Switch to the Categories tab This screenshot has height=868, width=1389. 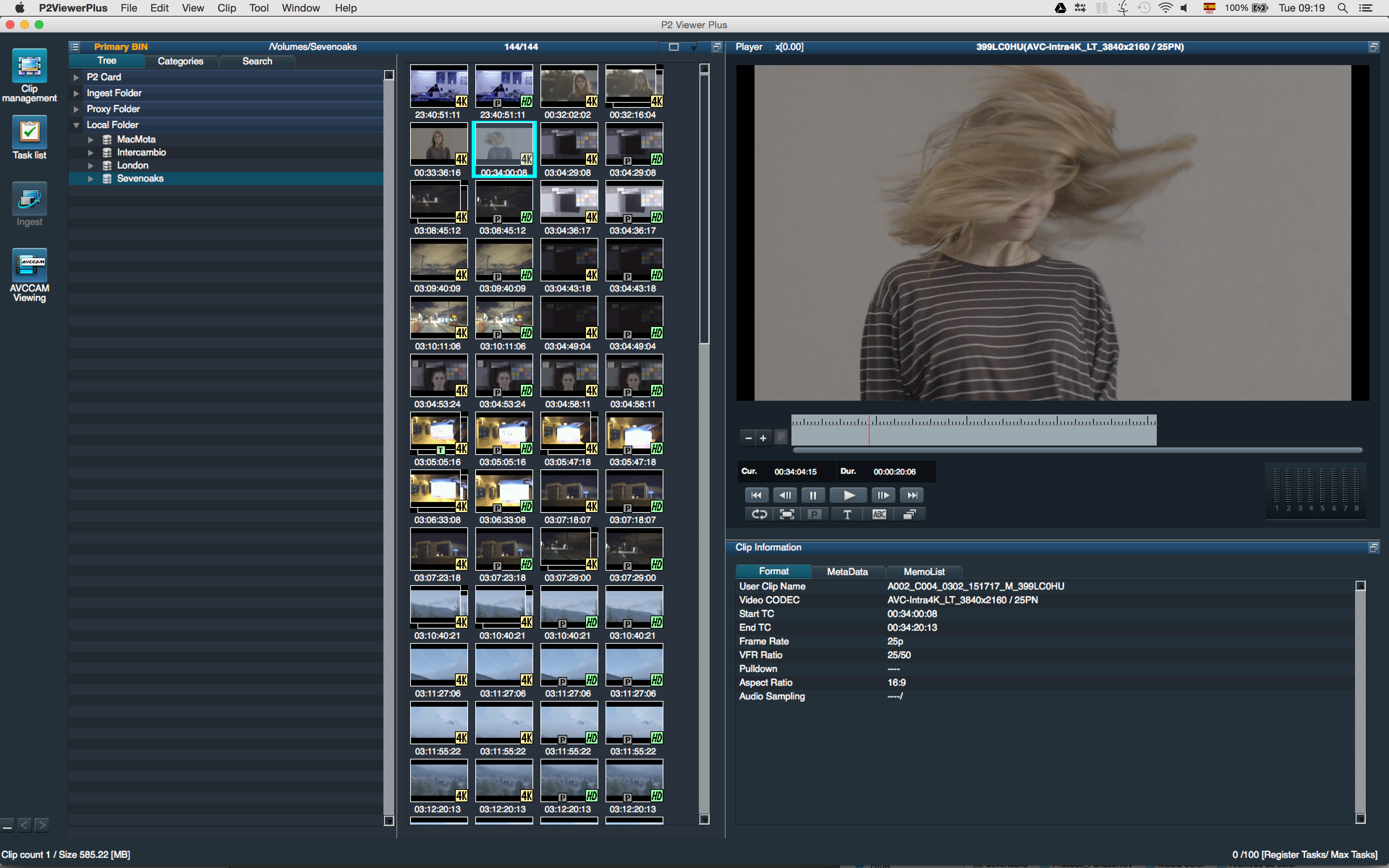(180, 61)
